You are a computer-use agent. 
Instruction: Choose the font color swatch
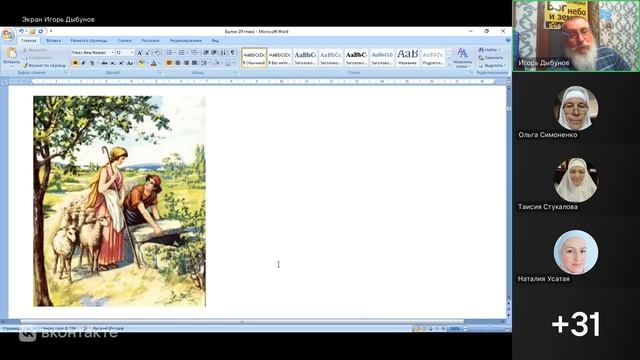coord(153,63)
